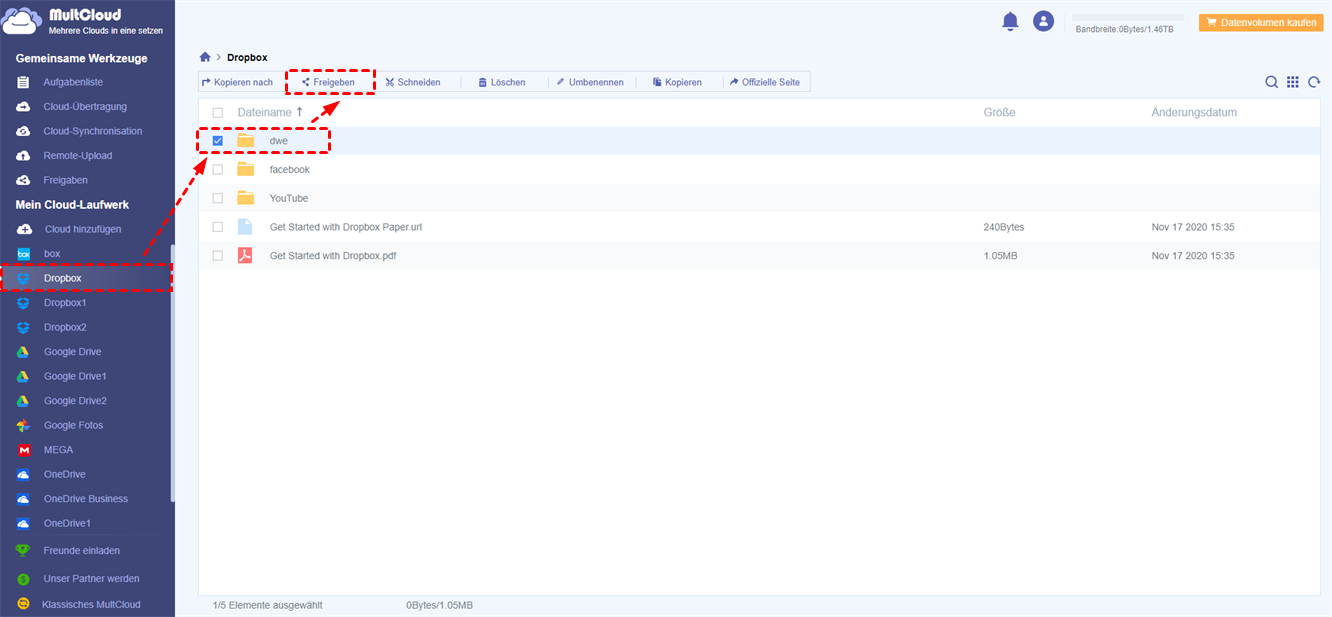Click Kopieren in toolbar
This screenshot has width=1332, height=617.
pos(677,82)
